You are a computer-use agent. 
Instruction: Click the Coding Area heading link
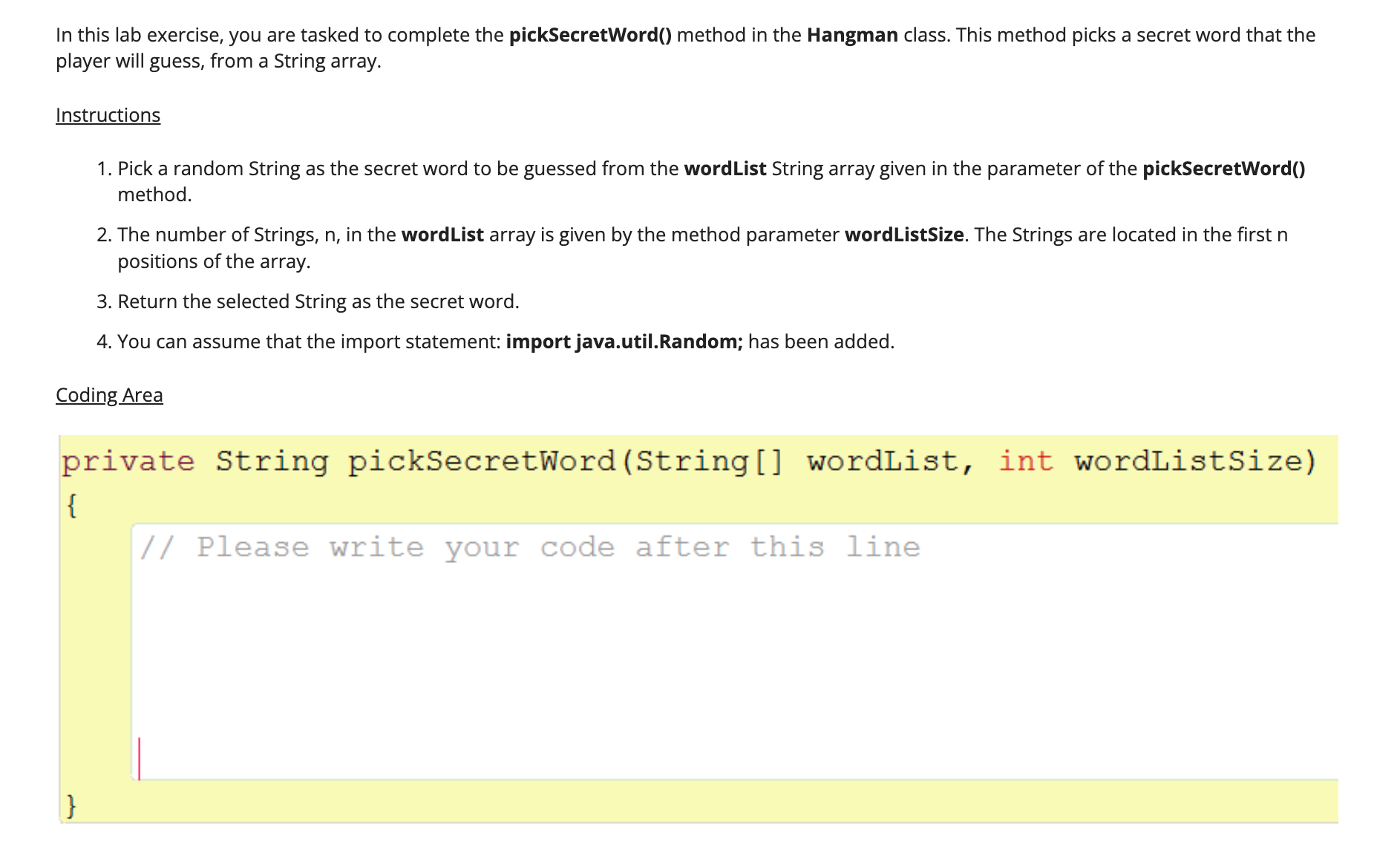(109, 394)
